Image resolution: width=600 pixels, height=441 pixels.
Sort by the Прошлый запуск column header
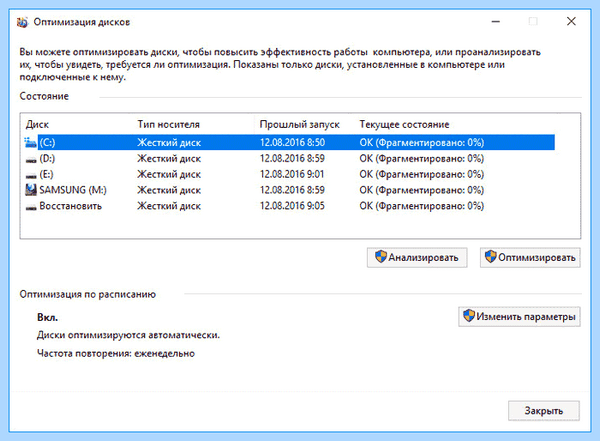[x=300, y=124]
